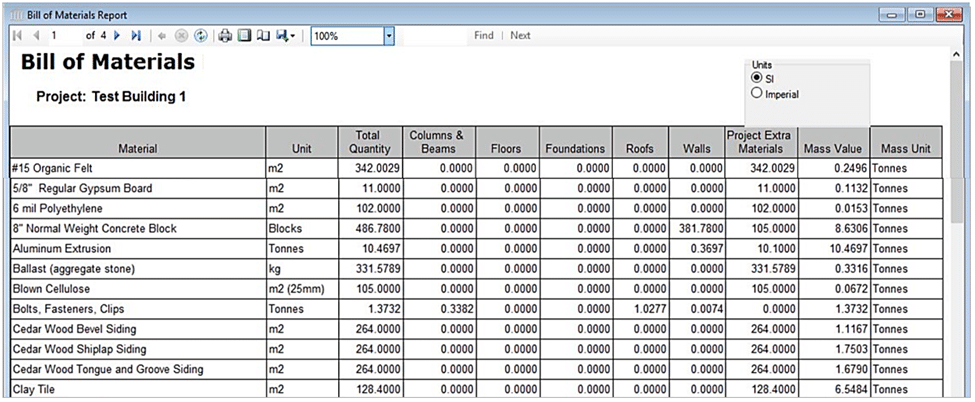Select the Cedar Wood Bevel Siding cell
Screen dimensions: 975x402
138,329
